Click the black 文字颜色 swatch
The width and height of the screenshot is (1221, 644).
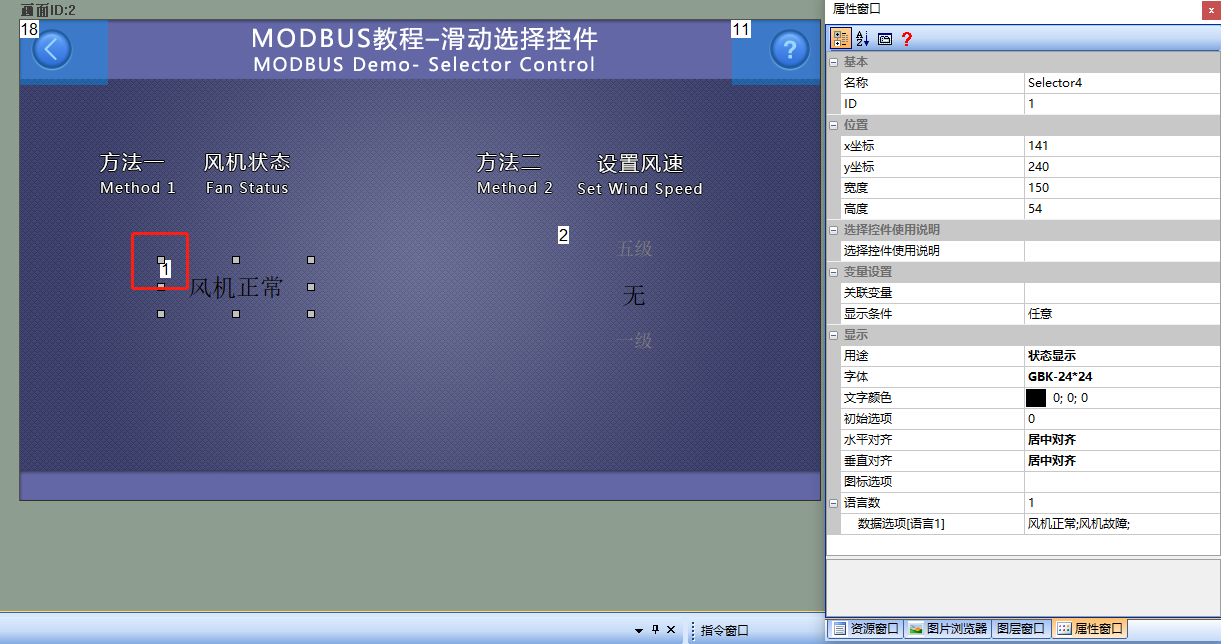click(1036, 398)
